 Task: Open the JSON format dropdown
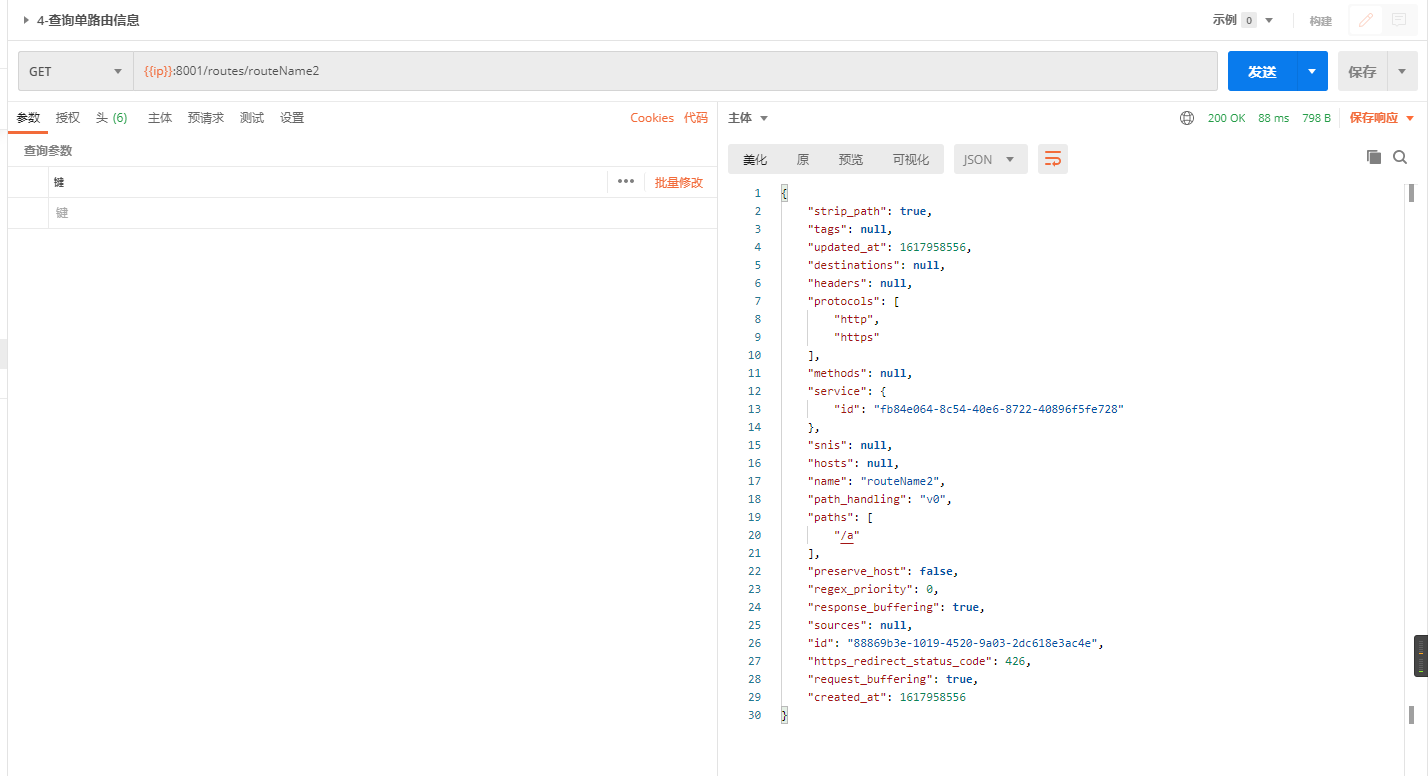coord(990,159)
